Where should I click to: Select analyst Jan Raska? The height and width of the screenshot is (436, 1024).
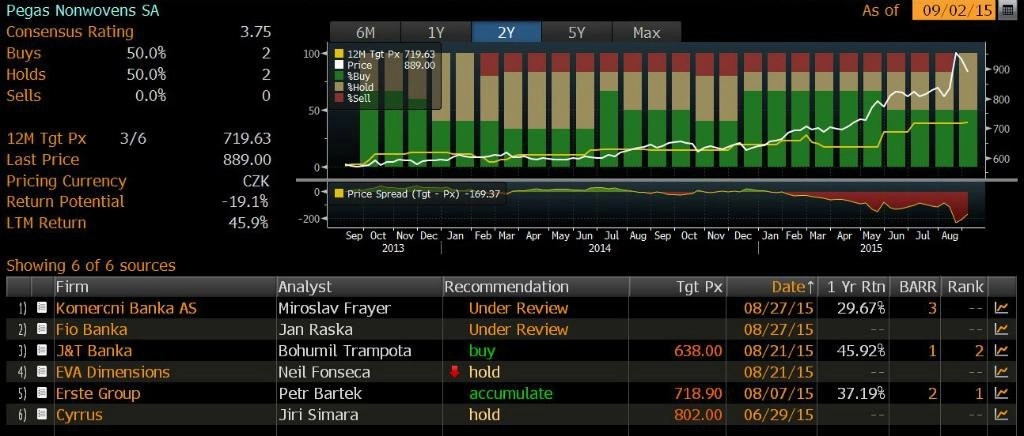coord(315,330)
